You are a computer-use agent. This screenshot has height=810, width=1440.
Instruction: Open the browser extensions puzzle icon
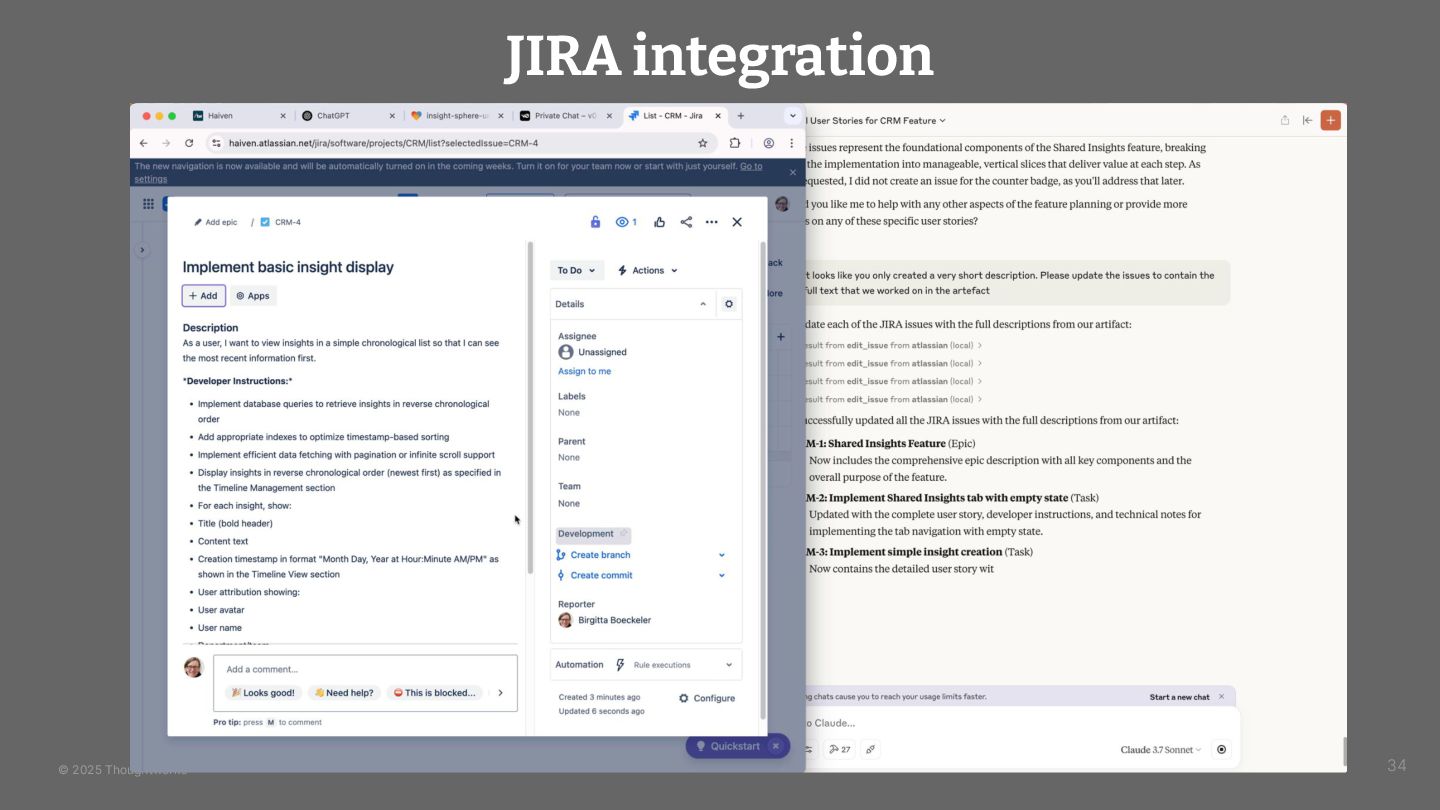coord(735,143)
